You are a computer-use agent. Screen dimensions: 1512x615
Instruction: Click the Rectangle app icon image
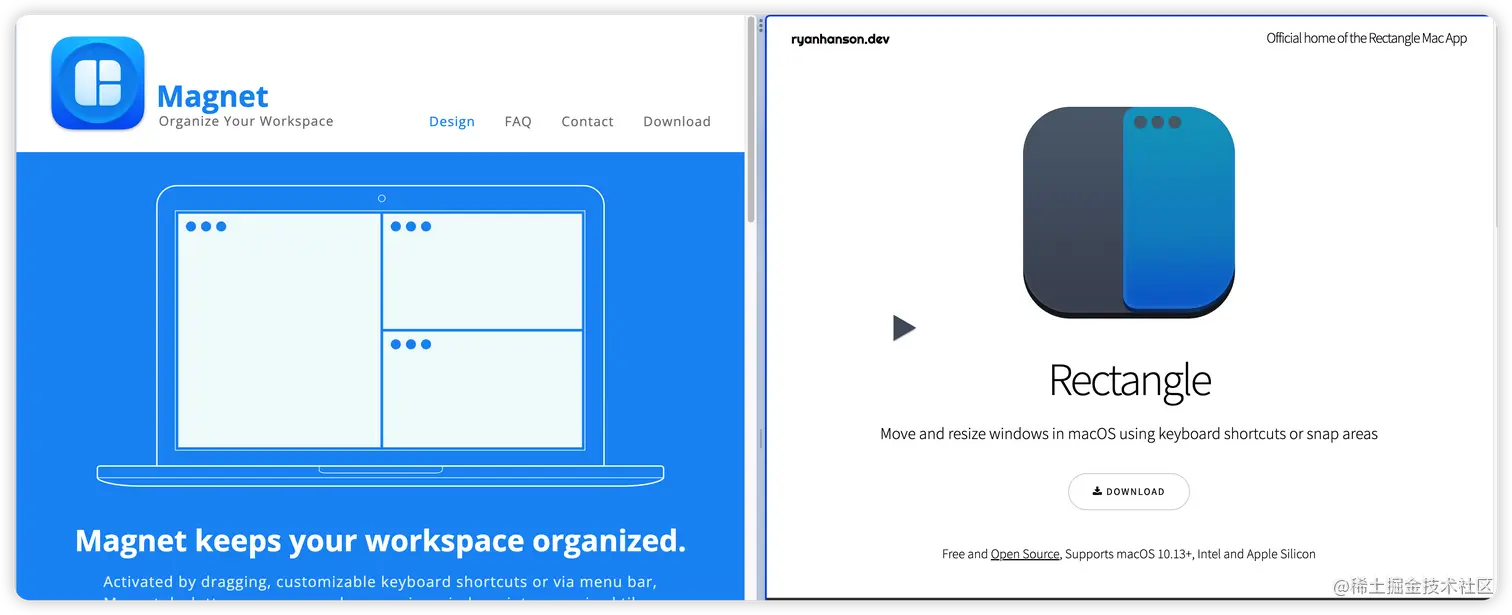pos(1129,212)
